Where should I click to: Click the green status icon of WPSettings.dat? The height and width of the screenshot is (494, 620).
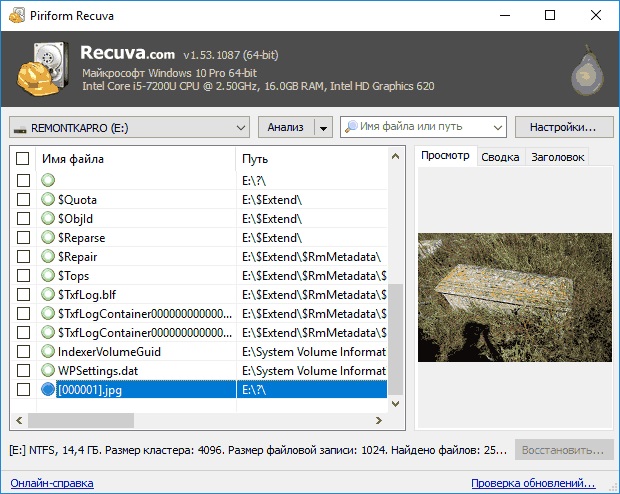48,371
